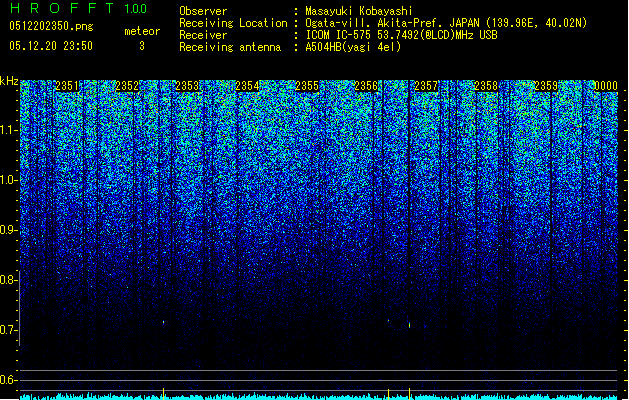Select observer name Masayuki Kobayashi
629x400 pixels.
tap(359, 11)
